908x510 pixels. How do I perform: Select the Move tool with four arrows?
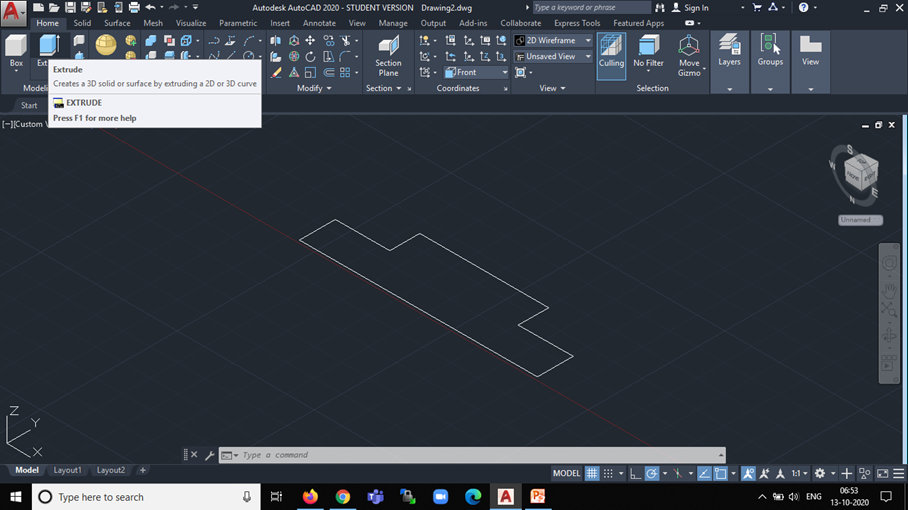coord(310,41)
